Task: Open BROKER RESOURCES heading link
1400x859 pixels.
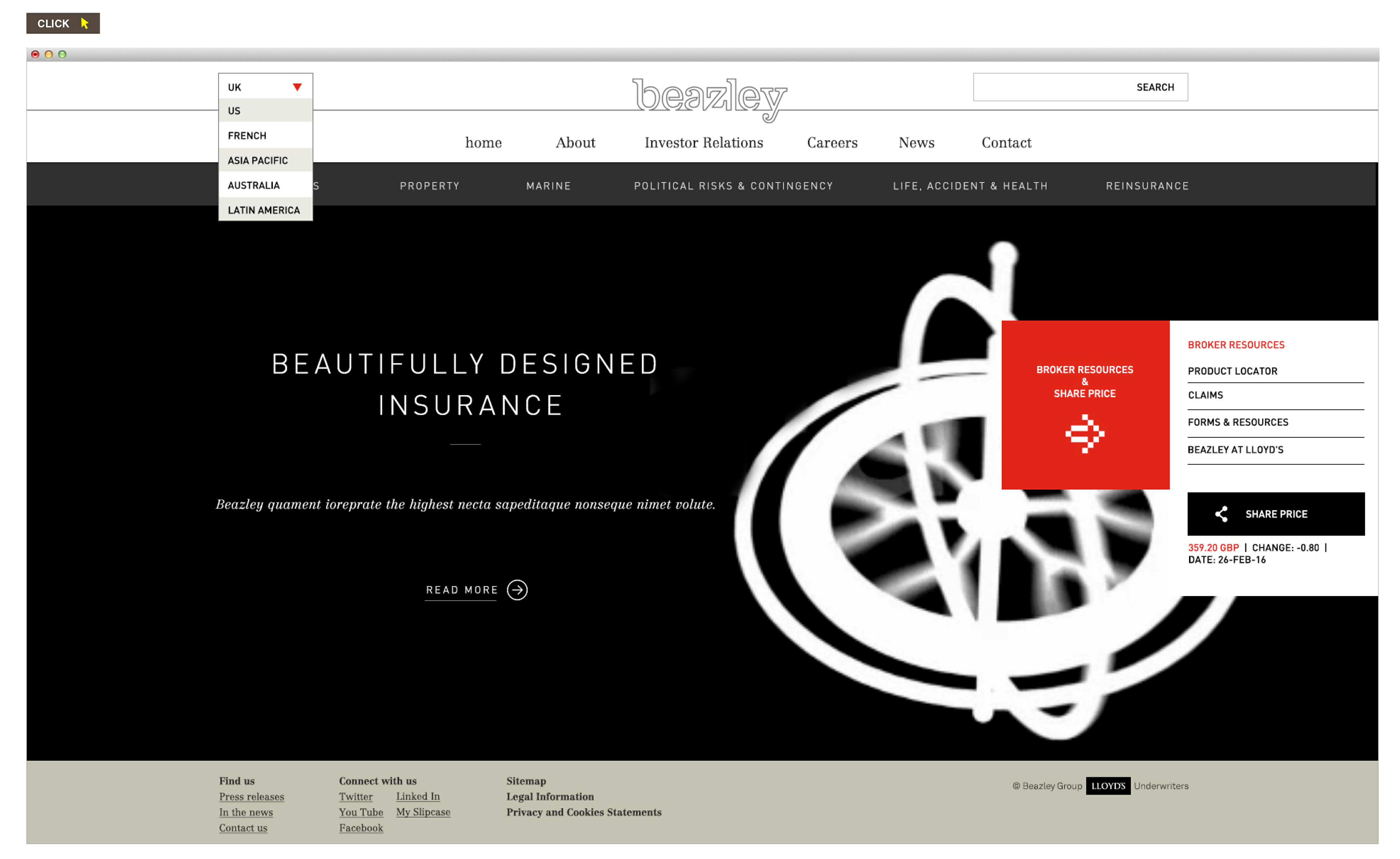Action: click(1236, 345)
